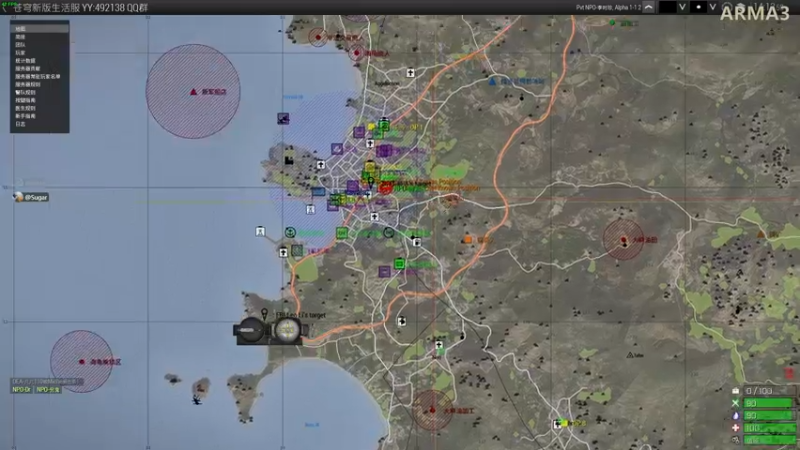Click the black marker color swatch in top bar
This screenshot has width=800, height=450.
(667, 7)
